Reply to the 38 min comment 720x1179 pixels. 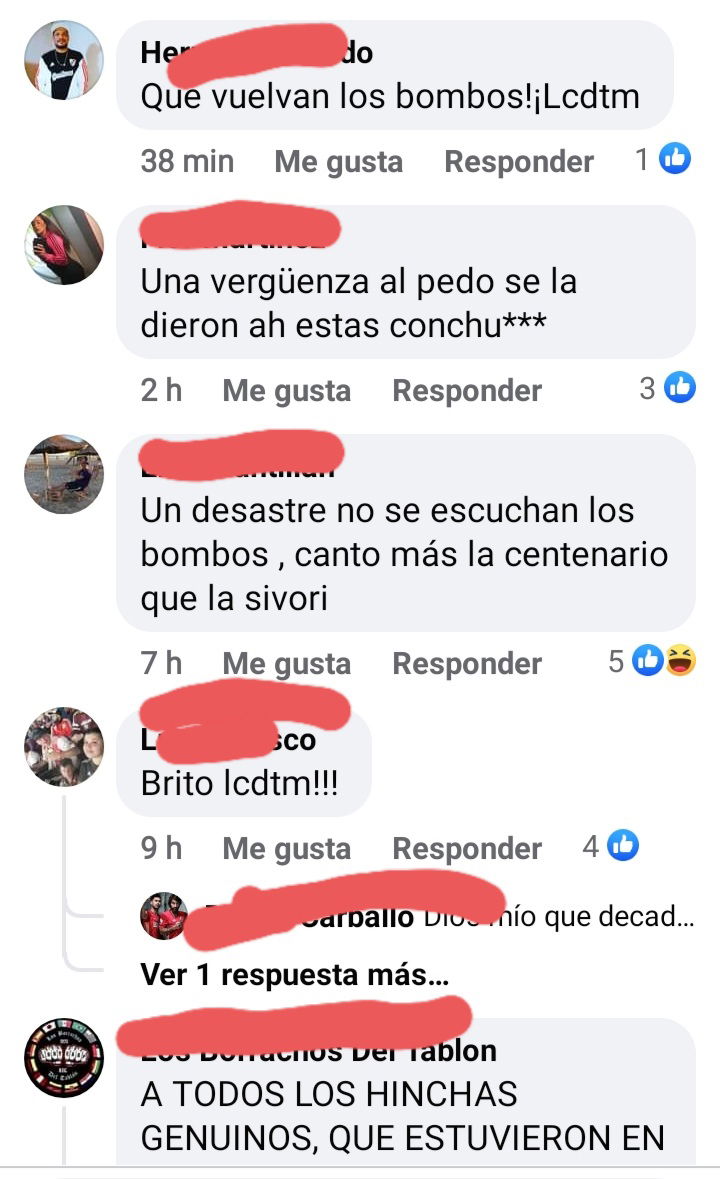point(519,162)
